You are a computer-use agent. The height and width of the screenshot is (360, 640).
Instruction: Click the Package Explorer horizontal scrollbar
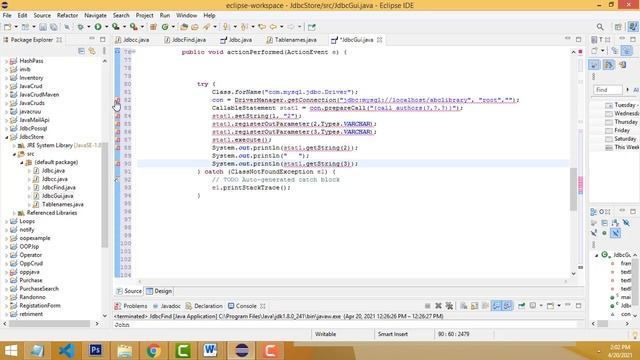50,324
